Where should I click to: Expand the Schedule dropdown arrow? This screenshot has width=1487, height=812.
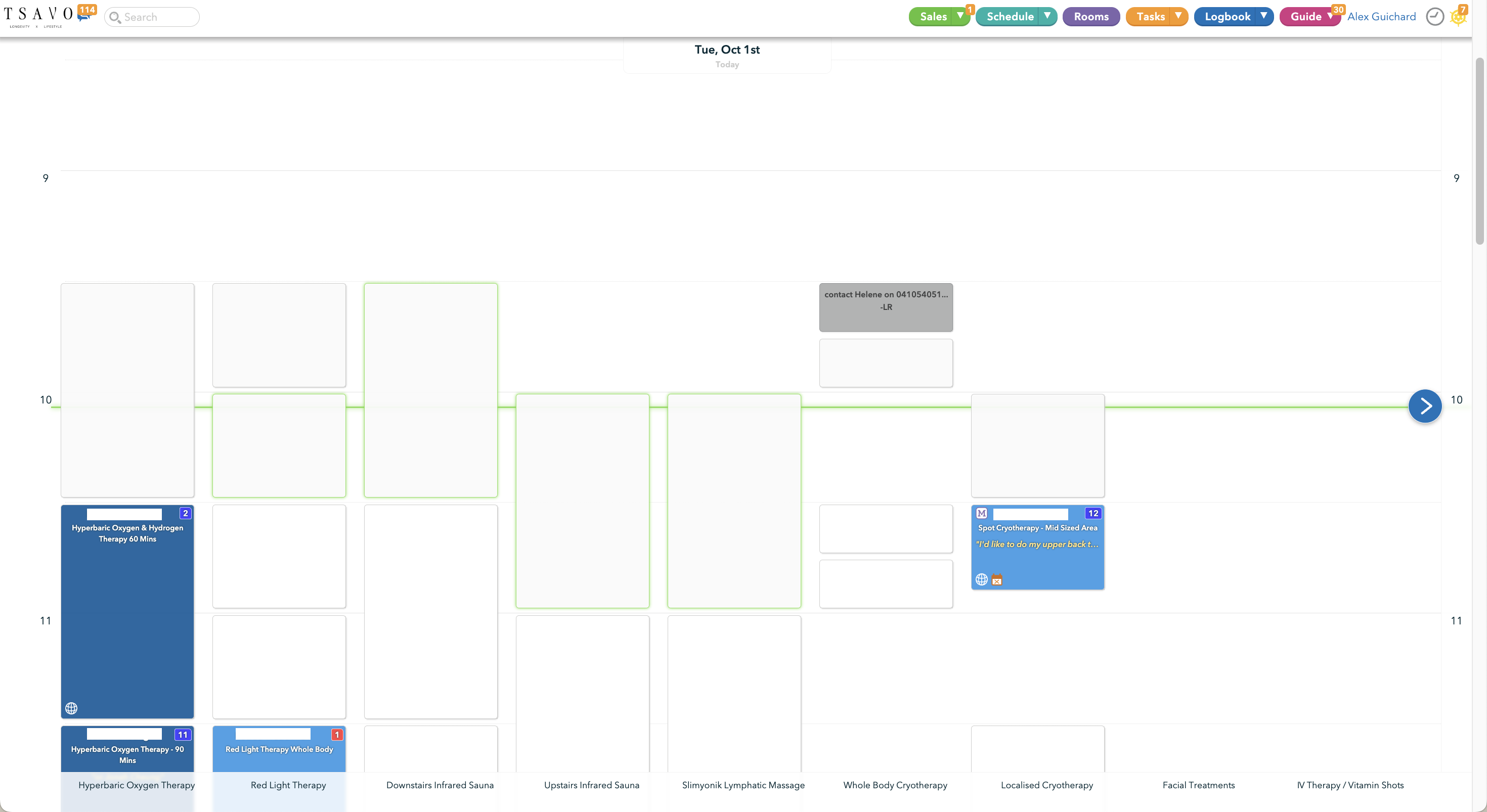[x=1046, y=16]
